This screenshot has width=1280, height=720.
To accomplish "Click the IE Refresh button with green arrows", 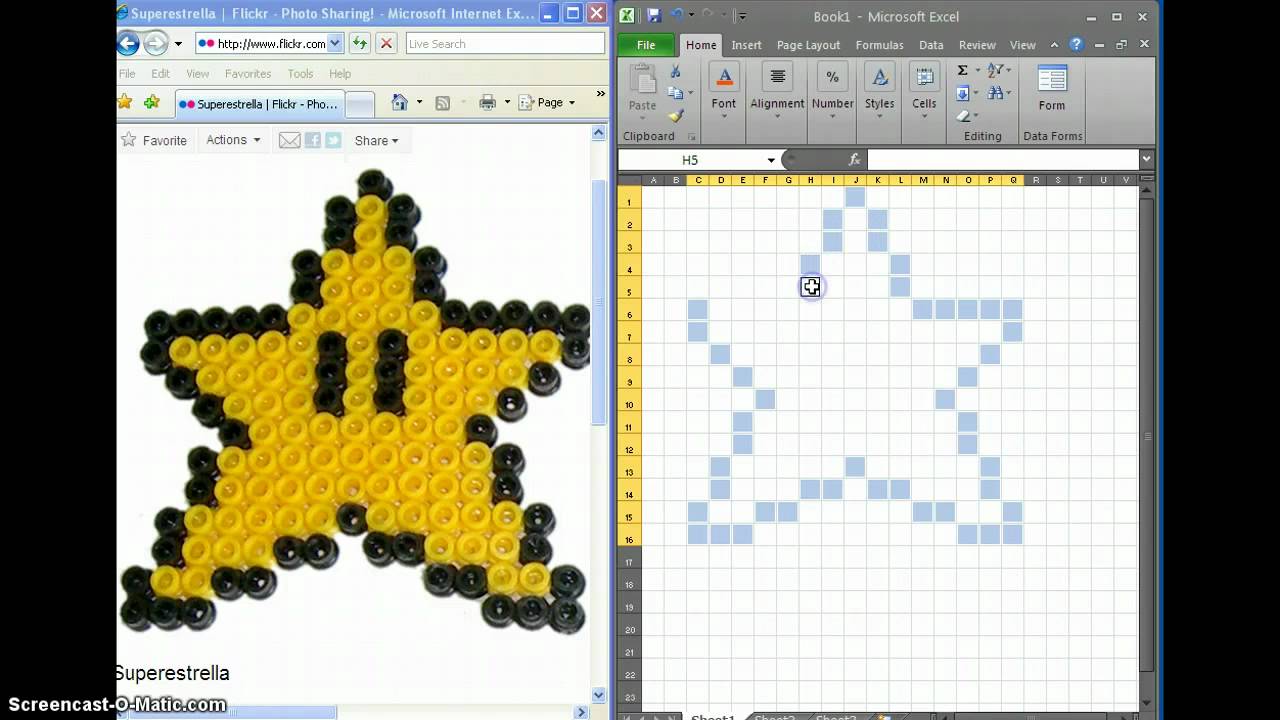I will point(359,43).
